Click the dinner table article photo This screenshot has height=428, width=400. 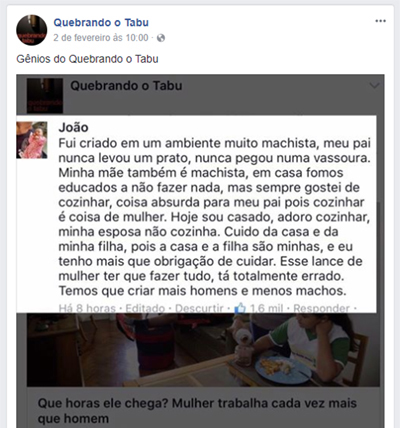click(203, 350)
